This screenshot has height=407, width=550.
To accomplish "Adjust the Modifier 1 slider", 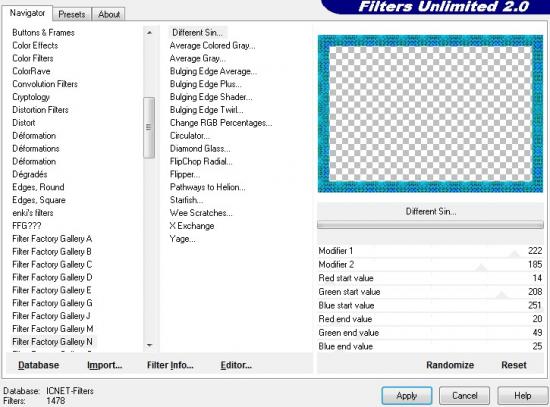I will click(430, 251).
